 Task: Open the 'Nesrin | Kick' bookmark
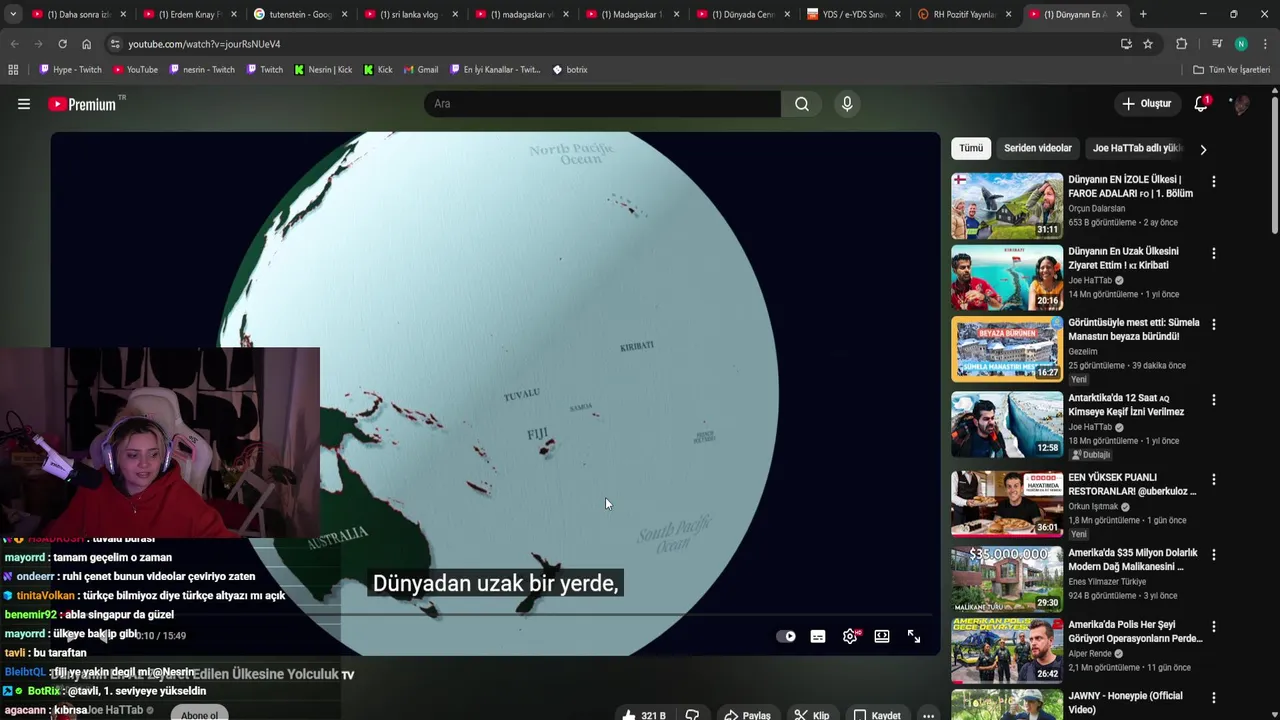tap(323, 70)
